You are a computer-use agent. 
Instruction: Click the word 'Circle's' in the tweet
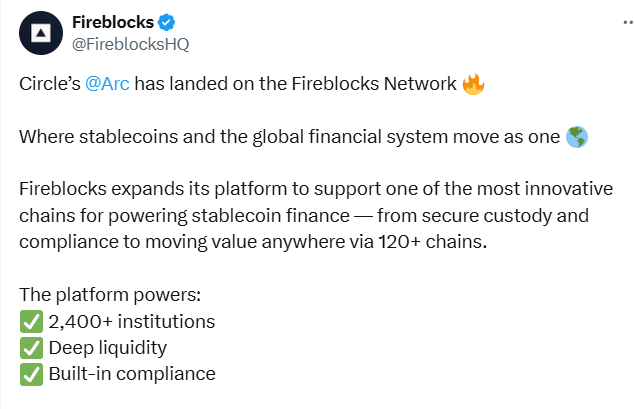coord(50,84)
